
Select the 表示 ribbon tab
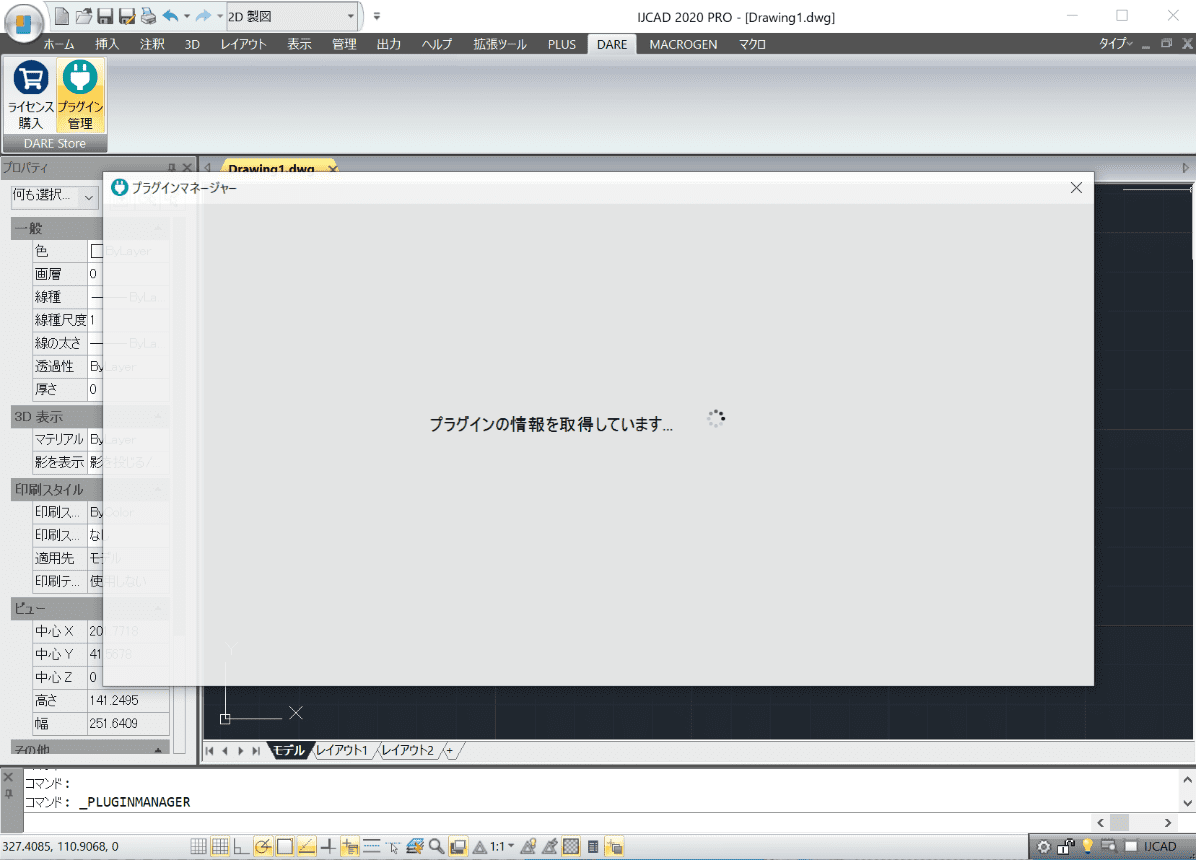point(299,44)
